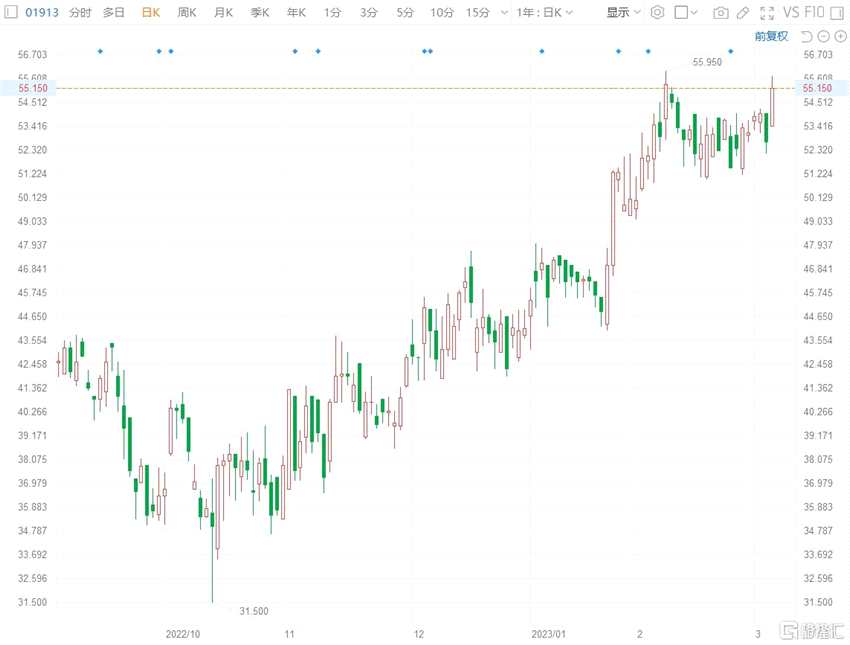The height and width of the screenshot is (645, 850).
Task: Zoom in chart with plus circle
Action: click(x=840, y=36)
